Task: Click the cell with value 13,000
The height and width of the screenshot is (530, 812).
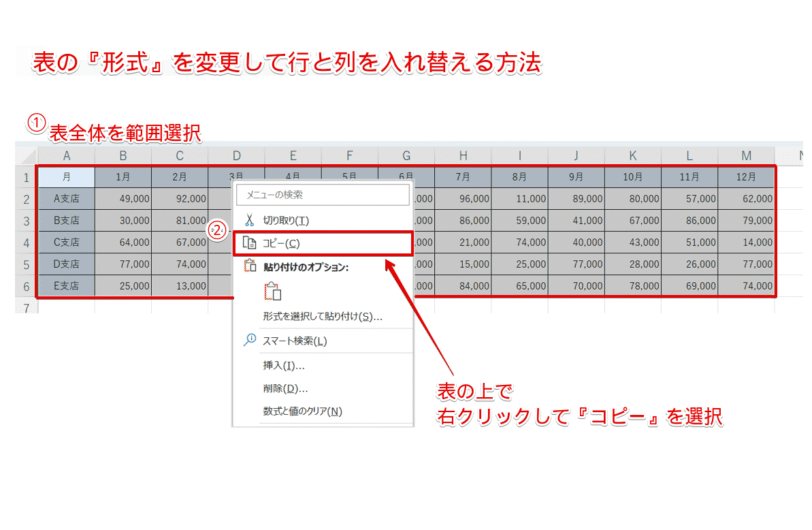Action: (180, 285)
